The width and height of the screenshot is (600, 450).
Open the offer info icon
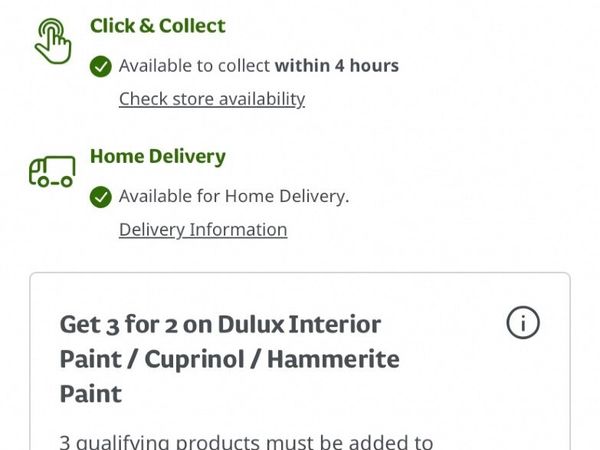523,322
